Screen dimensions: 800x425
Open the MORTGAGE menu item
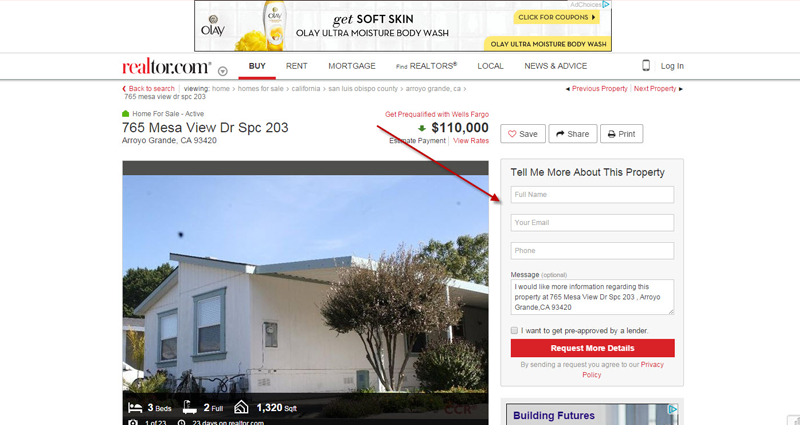(x=352, y=66)
